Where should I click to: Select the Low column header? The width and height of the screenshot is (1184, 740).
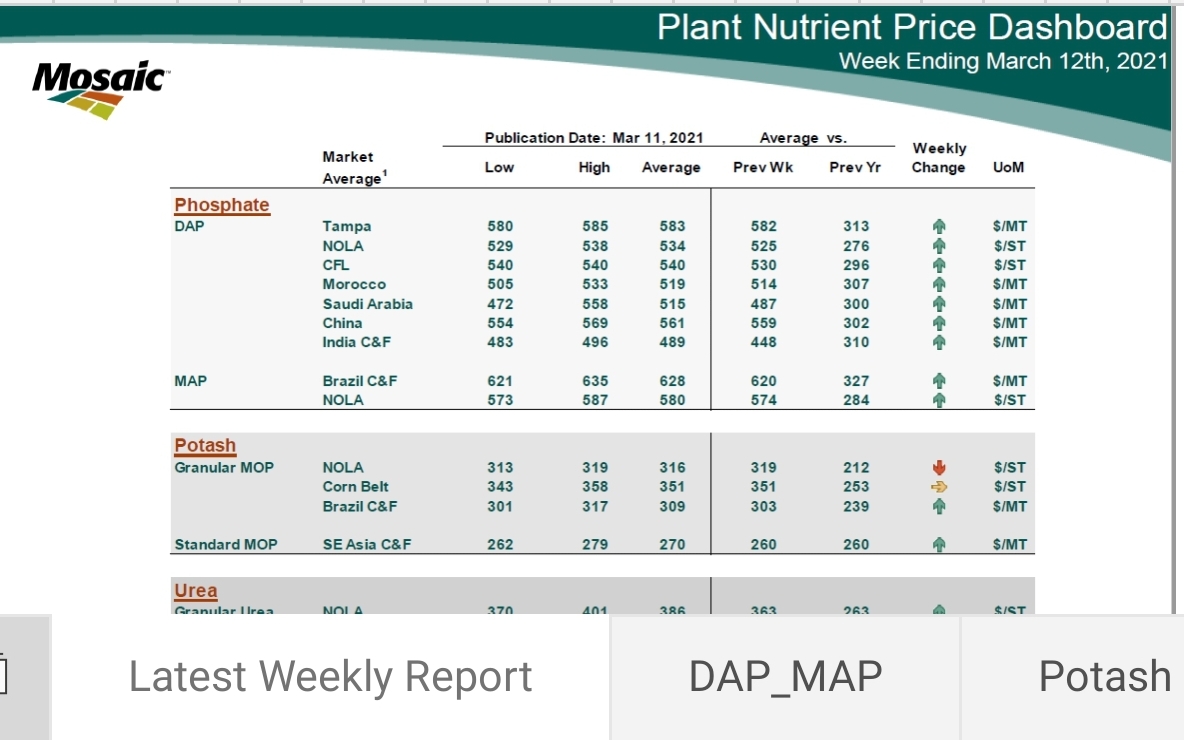(x=499, y=168)
